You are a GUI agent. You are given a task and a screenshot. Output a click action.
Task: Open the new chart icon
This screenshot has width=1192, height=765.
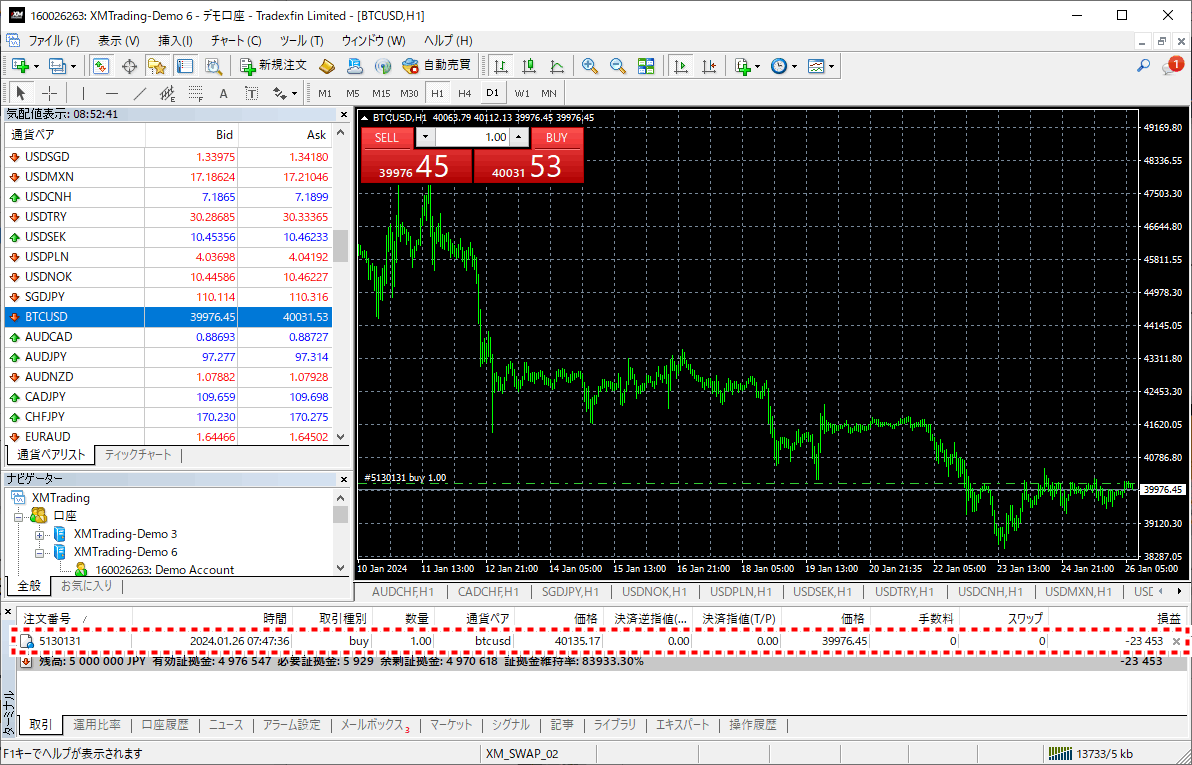21,66
